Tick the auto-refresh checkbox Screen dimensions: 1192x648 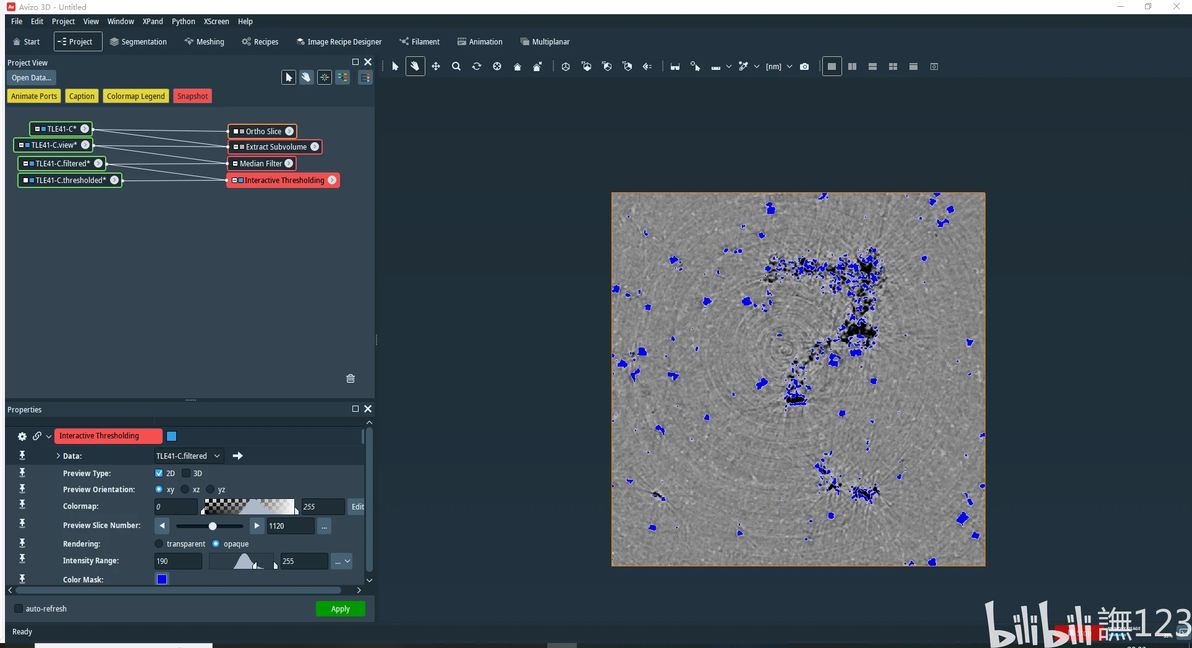pyautogui.click(x=18, y=608)
